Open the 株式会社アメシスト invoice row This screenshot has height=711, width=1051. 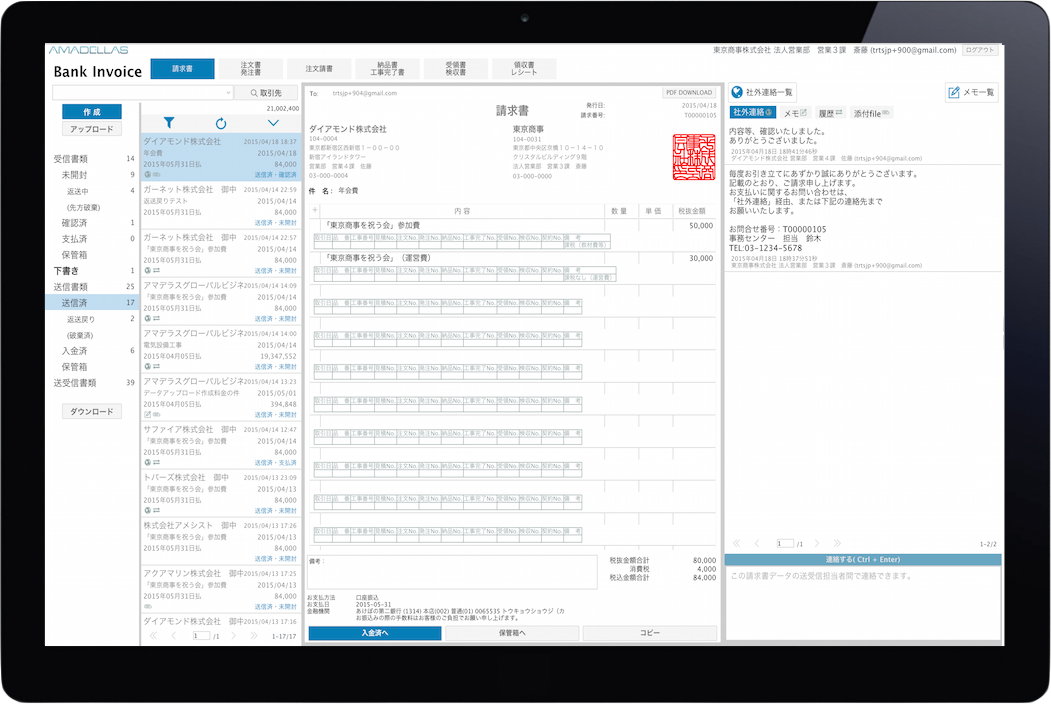[221, 542]
